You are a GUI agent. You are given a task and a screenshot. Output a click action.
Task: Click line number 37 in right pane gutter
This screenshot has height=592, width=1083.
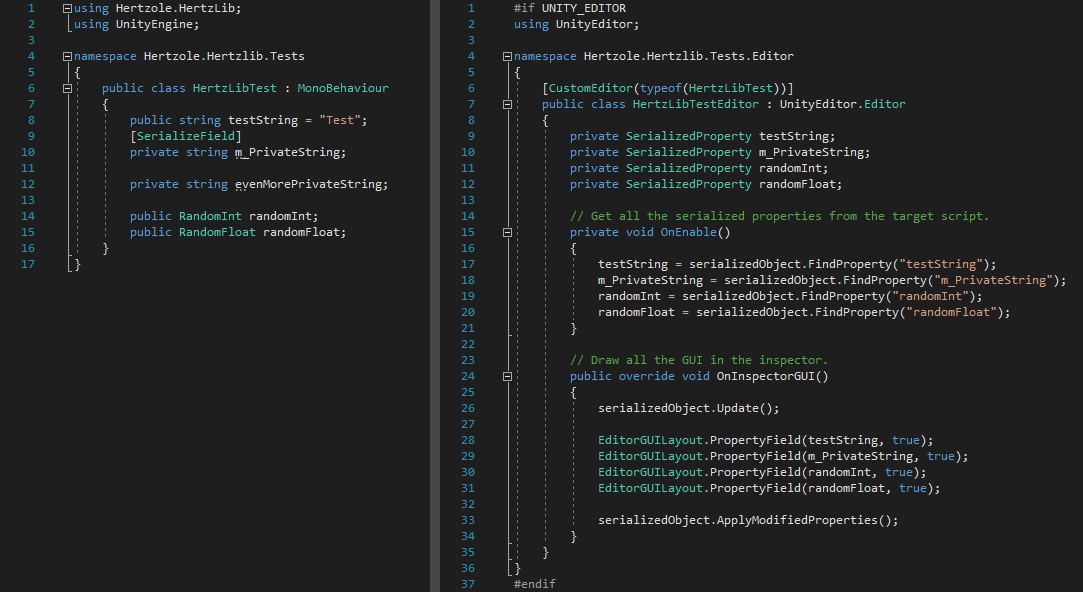pos(468,584)
